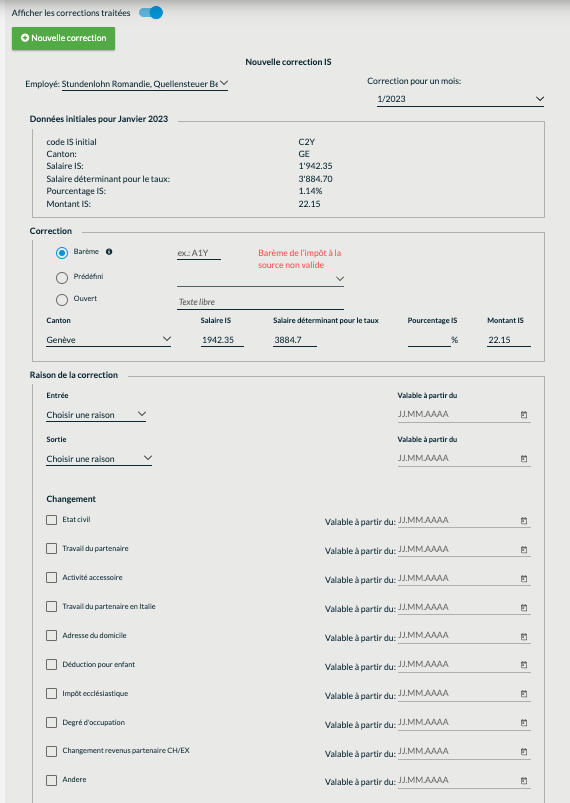Open the 'Correction pour un mois' dropdown

[x=460, y=99]
